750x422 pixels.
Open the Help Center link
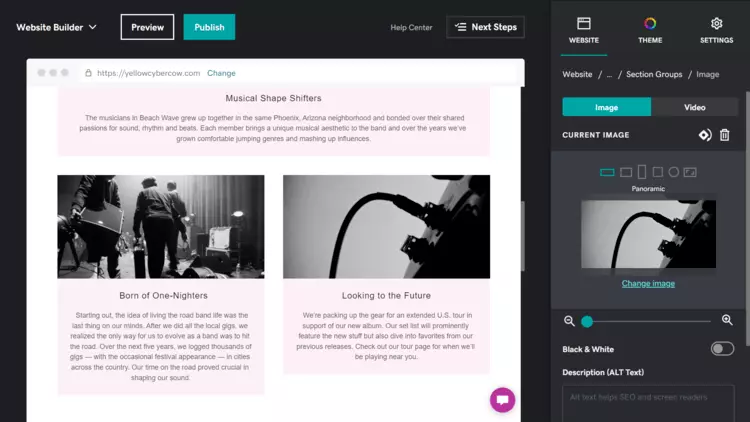click(x=411, y=28)
